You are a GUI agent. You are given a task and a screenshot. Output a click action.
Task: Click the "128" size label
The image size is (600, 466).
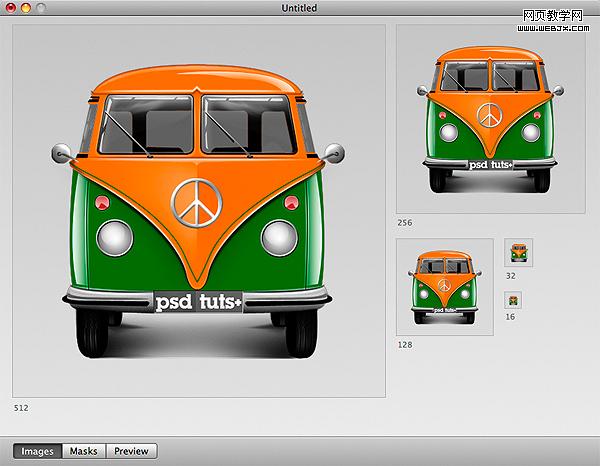pyautogui.click(x=405, y=345)
